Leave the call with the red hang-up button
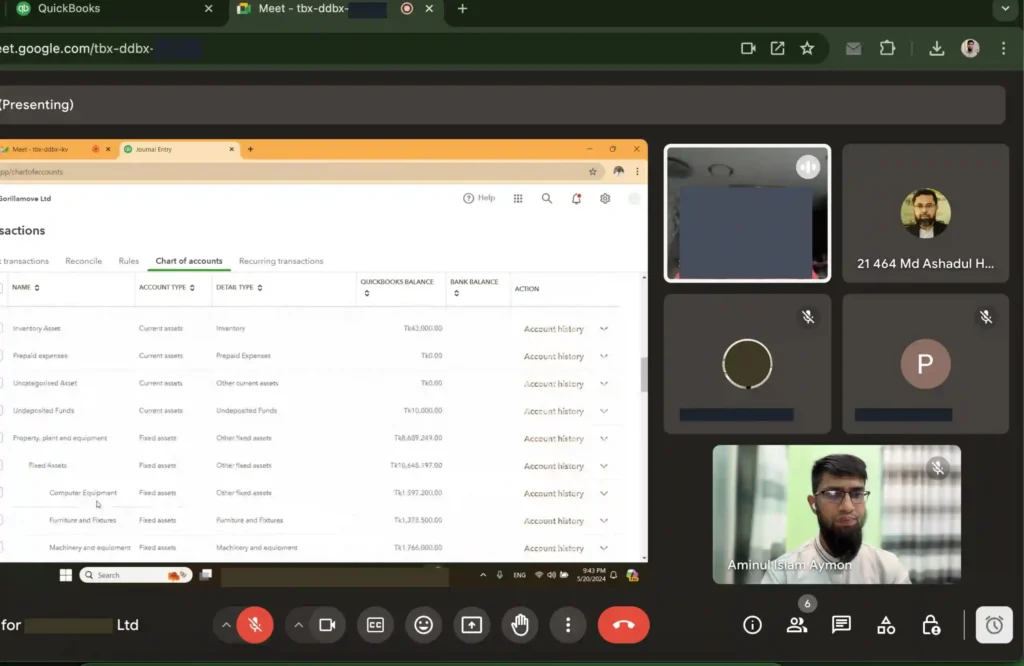Viewport: 1024px width, 666px height. pyautogui.click(x=623, y=625)
